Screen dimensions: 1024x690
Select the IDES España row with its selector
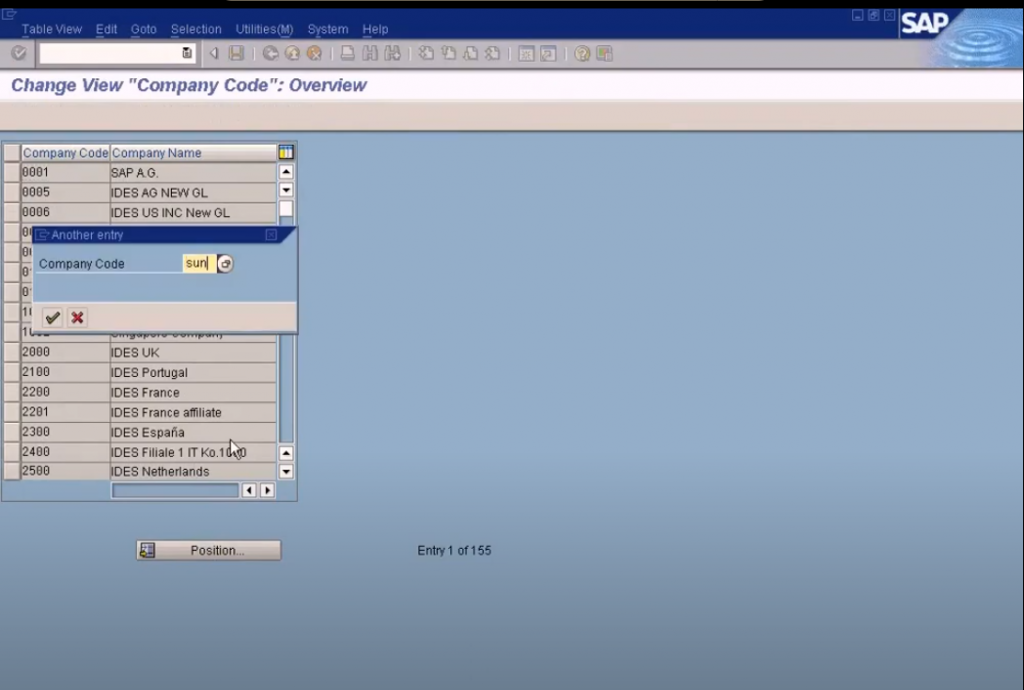click(12, 432)
